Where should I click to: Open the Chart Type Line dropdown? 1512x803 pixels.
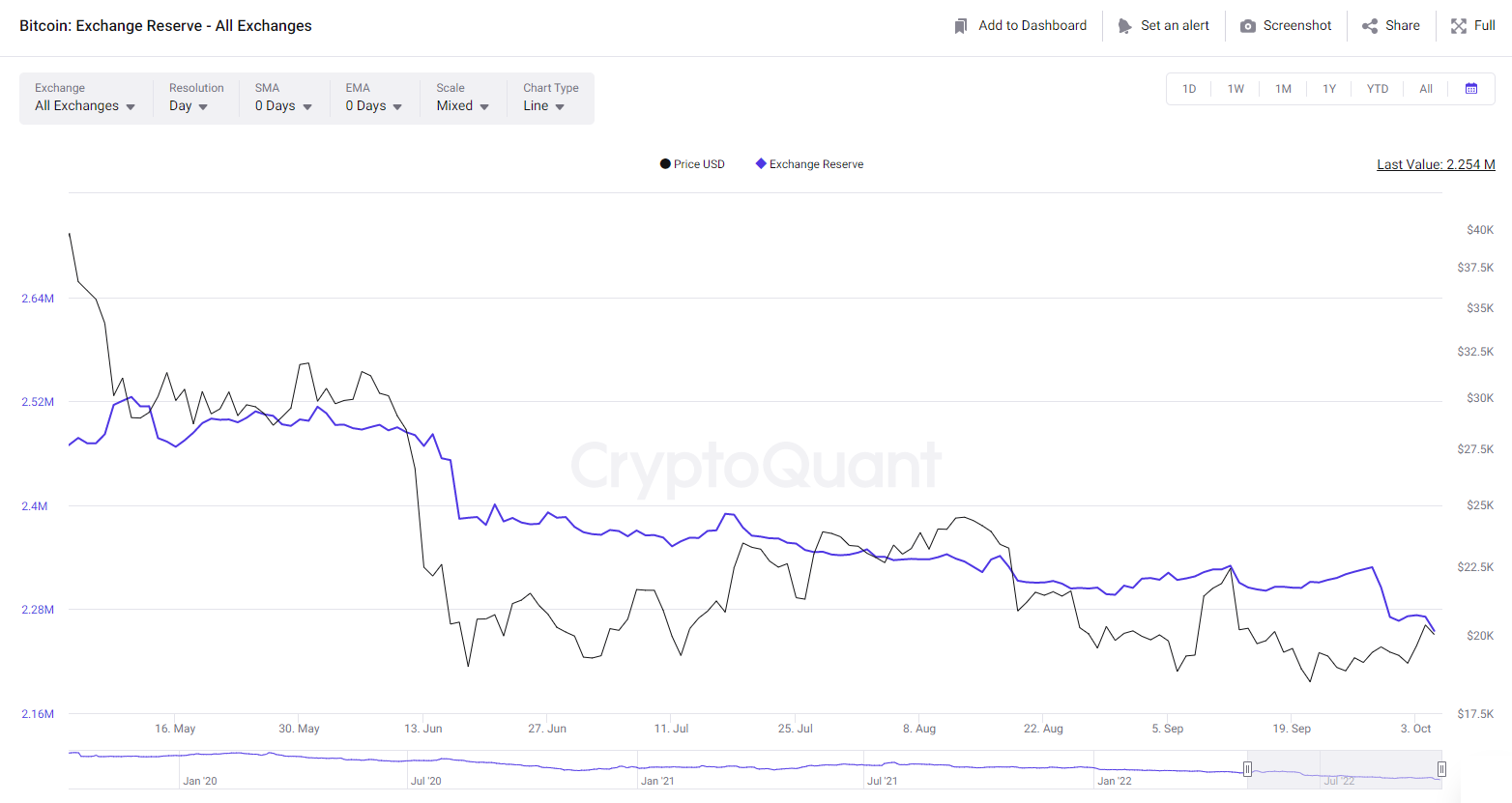[551, 98]
